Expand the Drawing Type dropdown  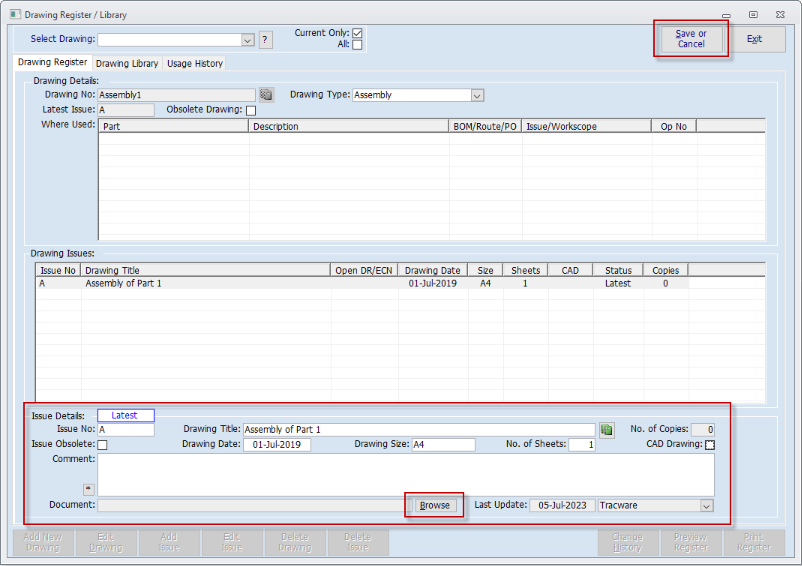477,95
